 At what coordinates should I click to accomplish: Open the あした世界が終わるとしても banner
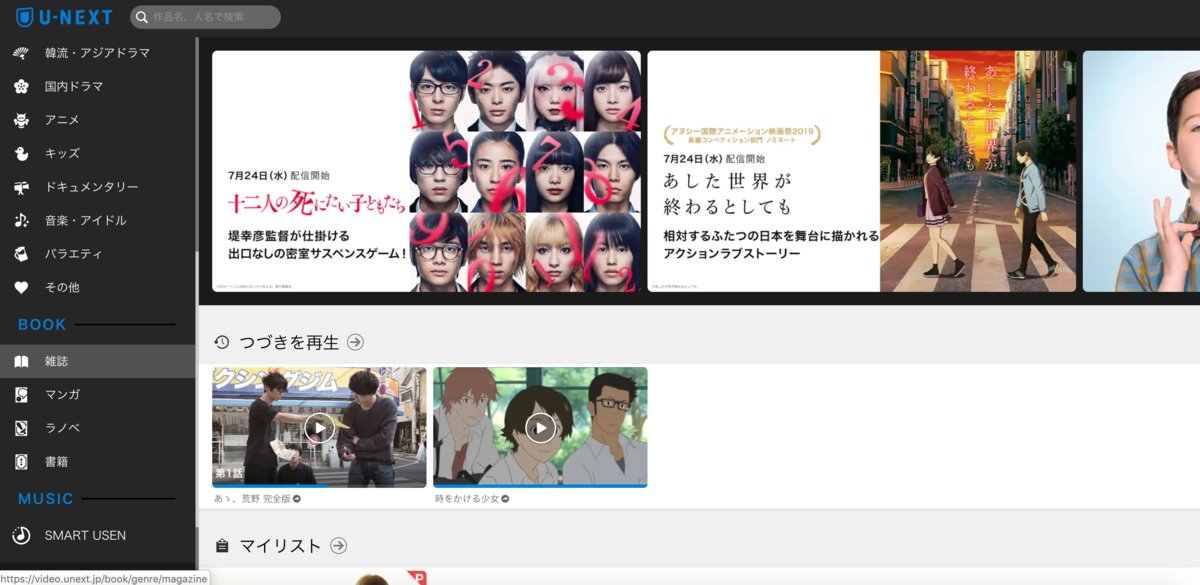pyautogui.click(x=862, y=171)
